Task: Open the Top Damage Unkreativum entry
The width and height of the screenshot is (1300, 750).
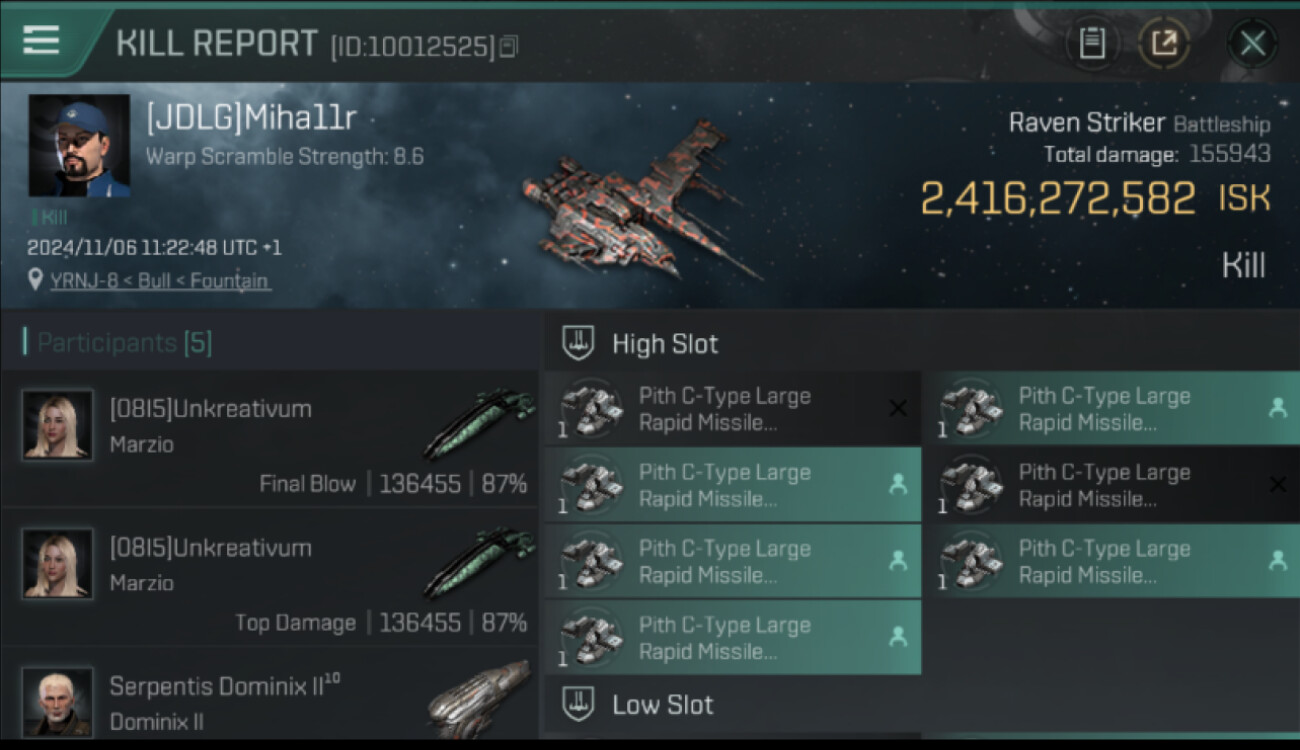Action: [x=270, y=577]
